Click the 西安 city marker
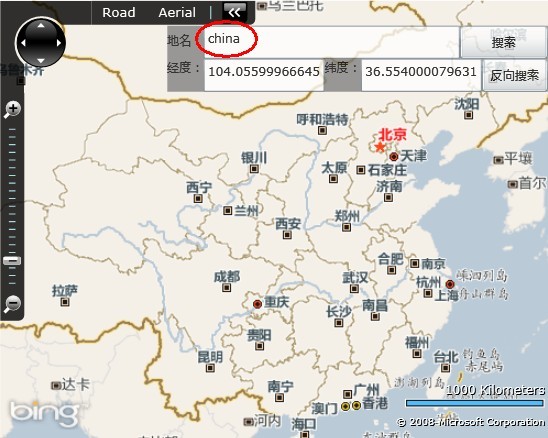548x438 pixels. 287,235
